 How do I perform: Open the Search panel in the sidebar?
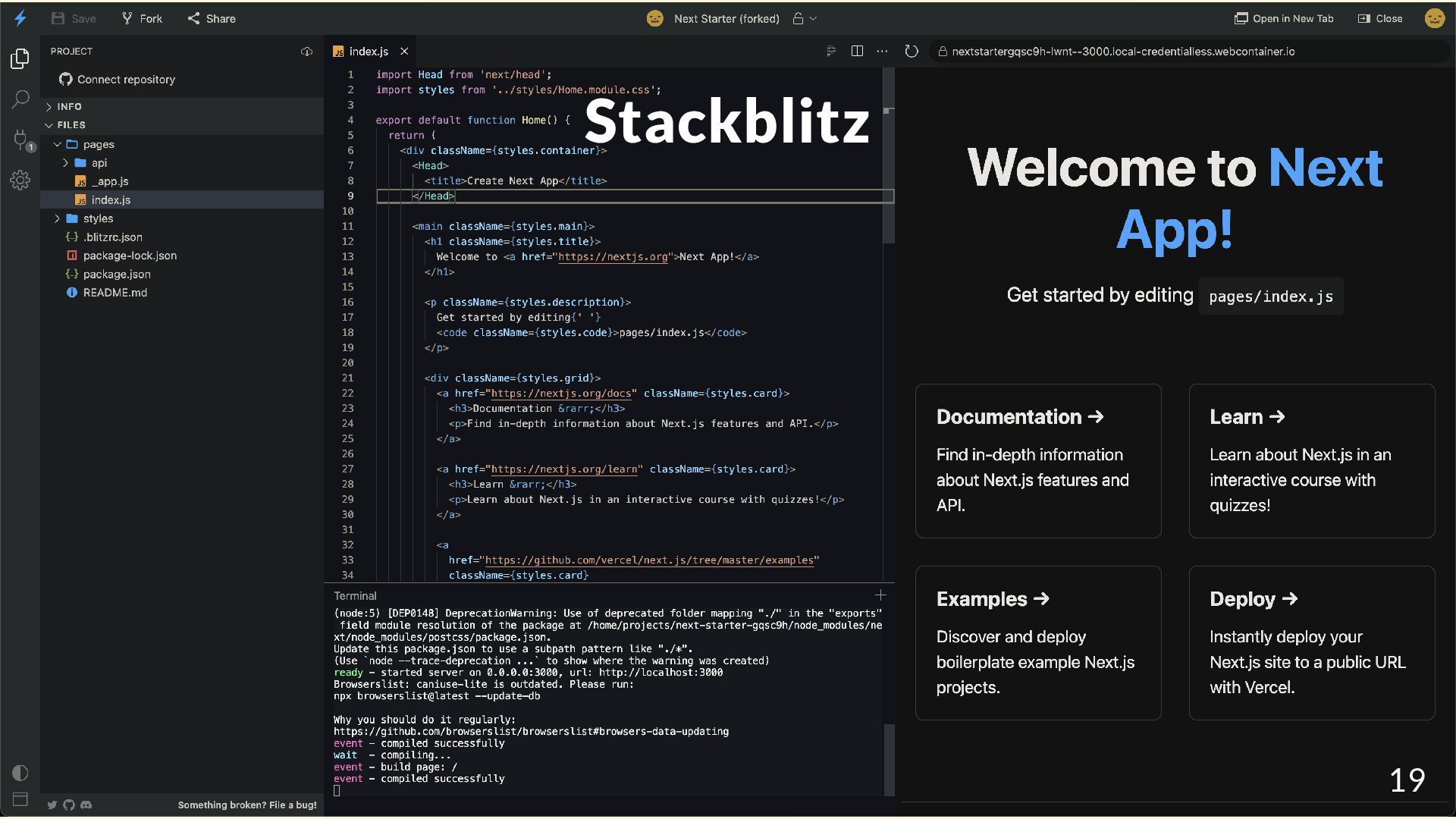[20, 99]
